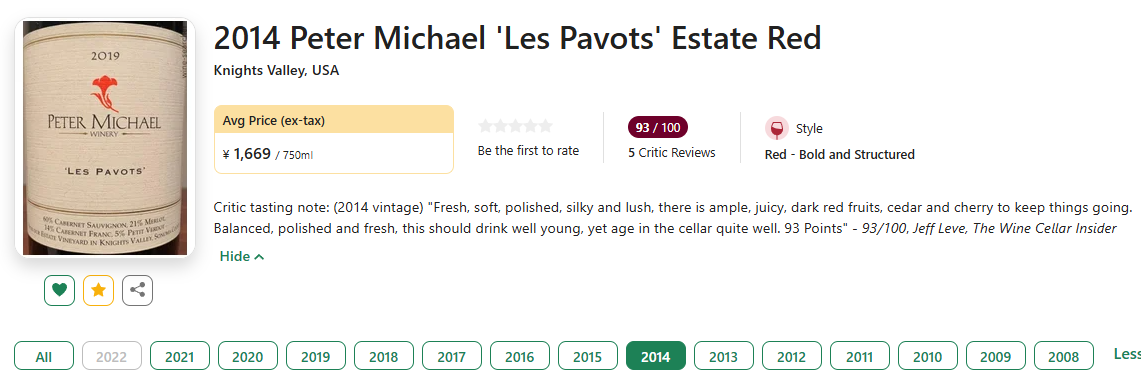Select the All vintages tab
This screenshot has height=374, width=1141.
coord(44,357)
